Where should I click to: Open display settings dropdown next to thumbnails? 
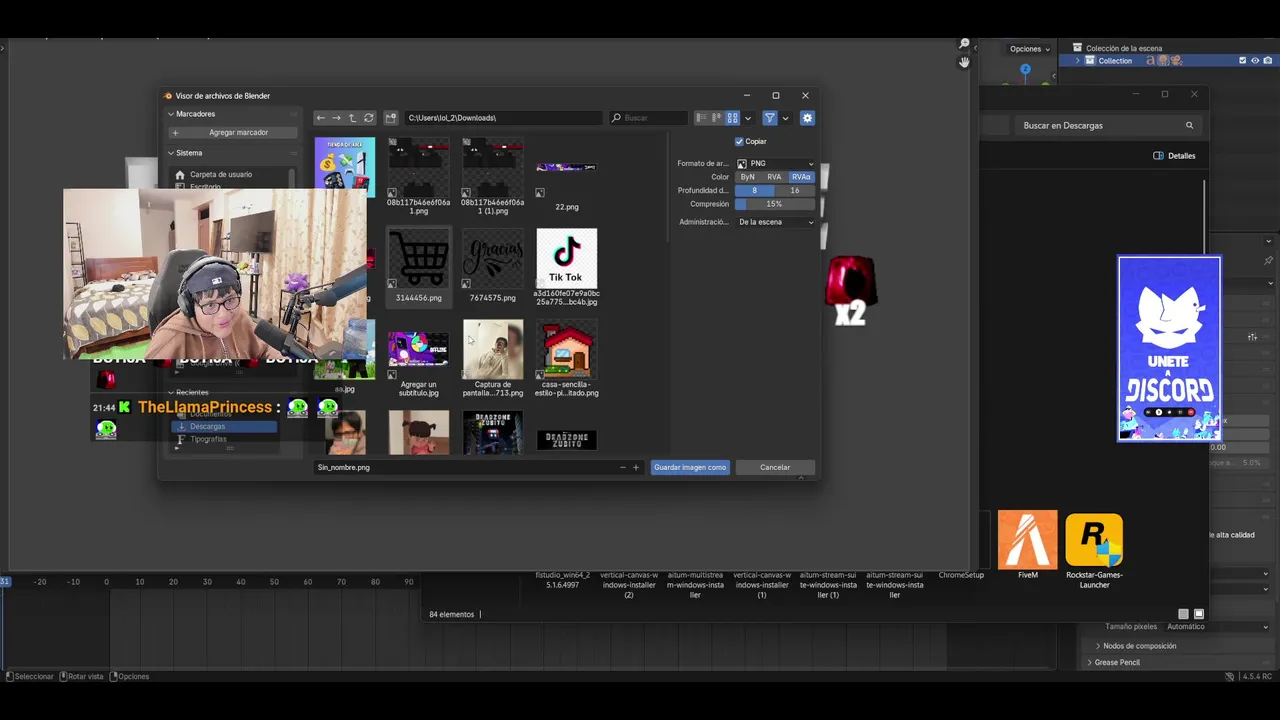(748, 118)
